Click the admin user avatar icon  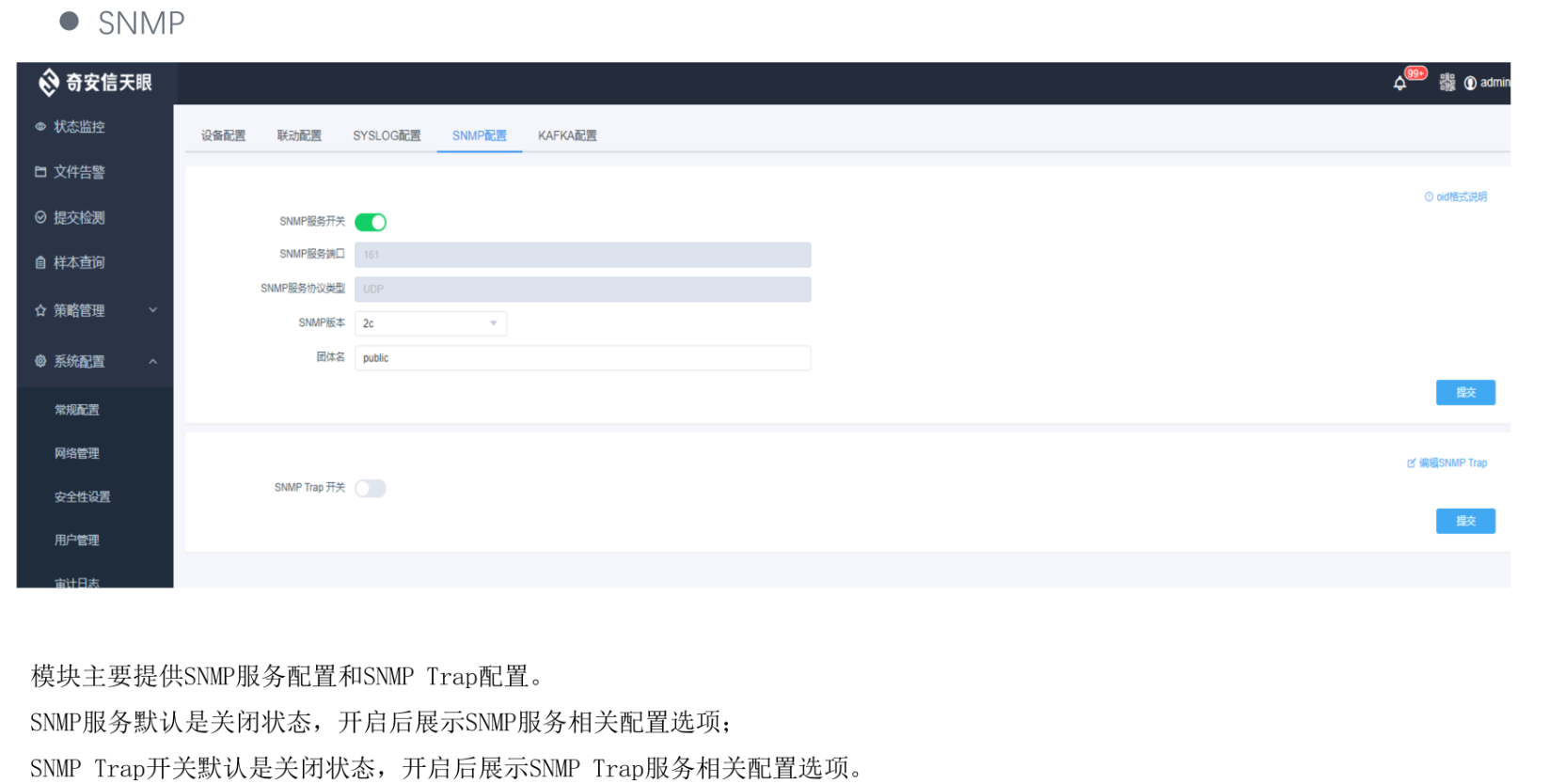pos(1470,83)
